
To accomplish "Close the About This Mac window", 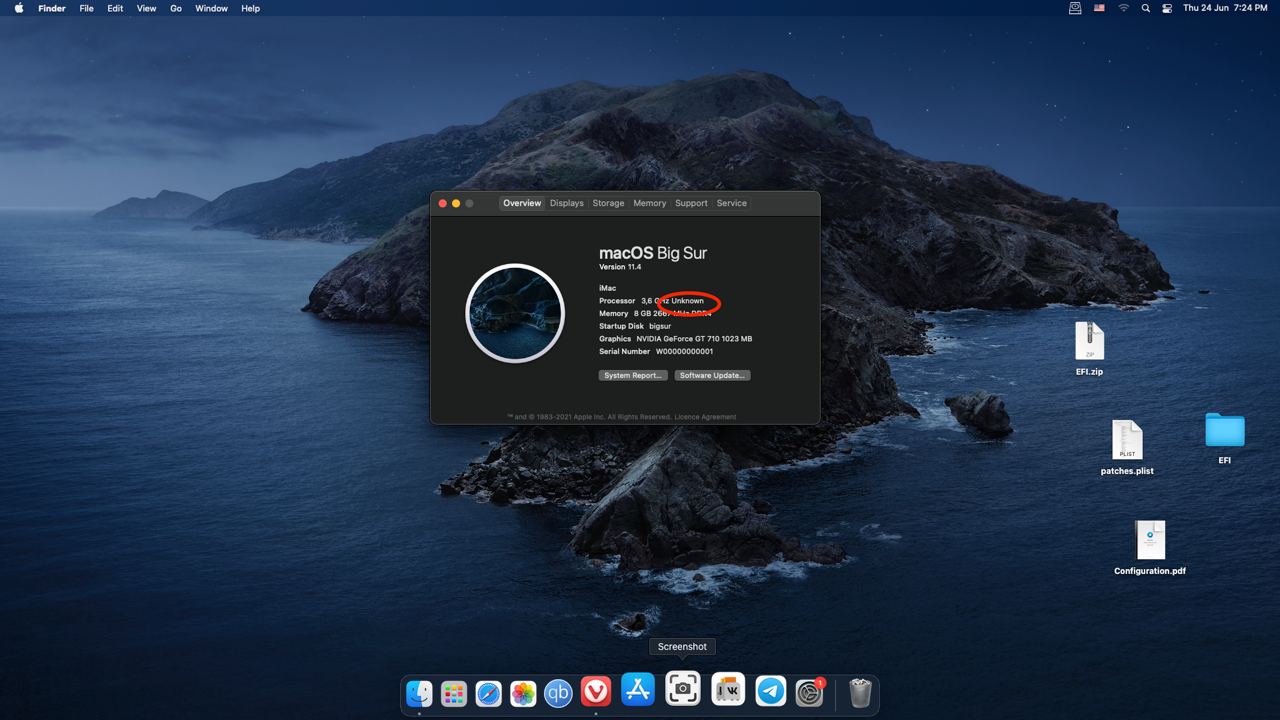I will pos(443,203).
